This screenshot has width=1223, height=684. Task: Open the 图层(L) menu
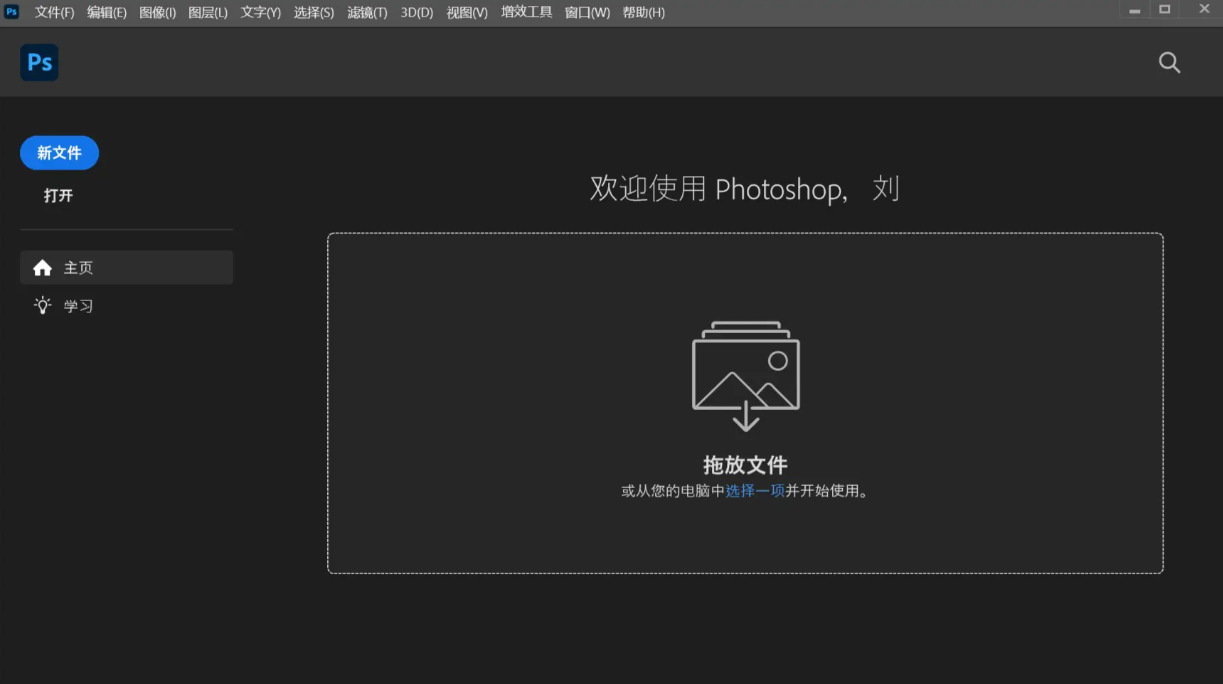point(208,13)
